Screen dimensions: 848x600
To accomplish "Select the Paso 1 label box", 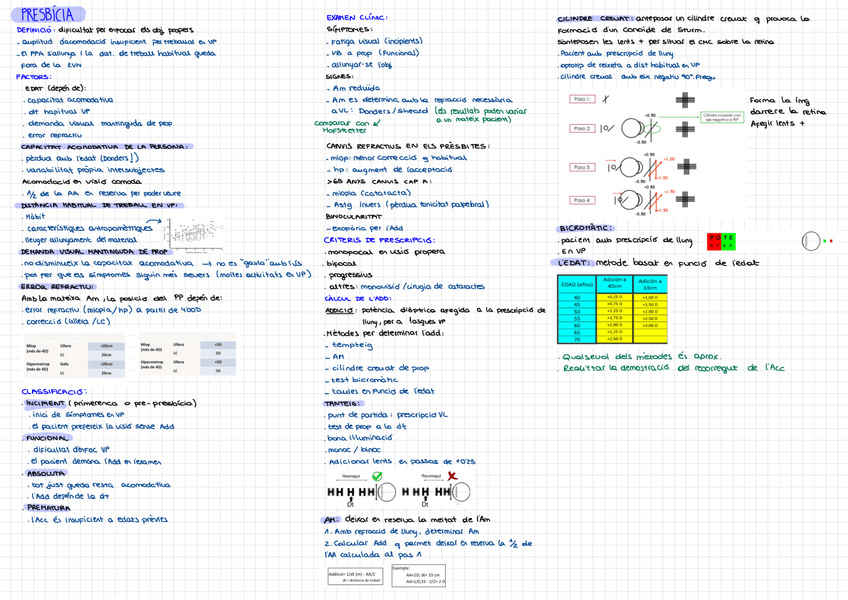I will 580,100.
